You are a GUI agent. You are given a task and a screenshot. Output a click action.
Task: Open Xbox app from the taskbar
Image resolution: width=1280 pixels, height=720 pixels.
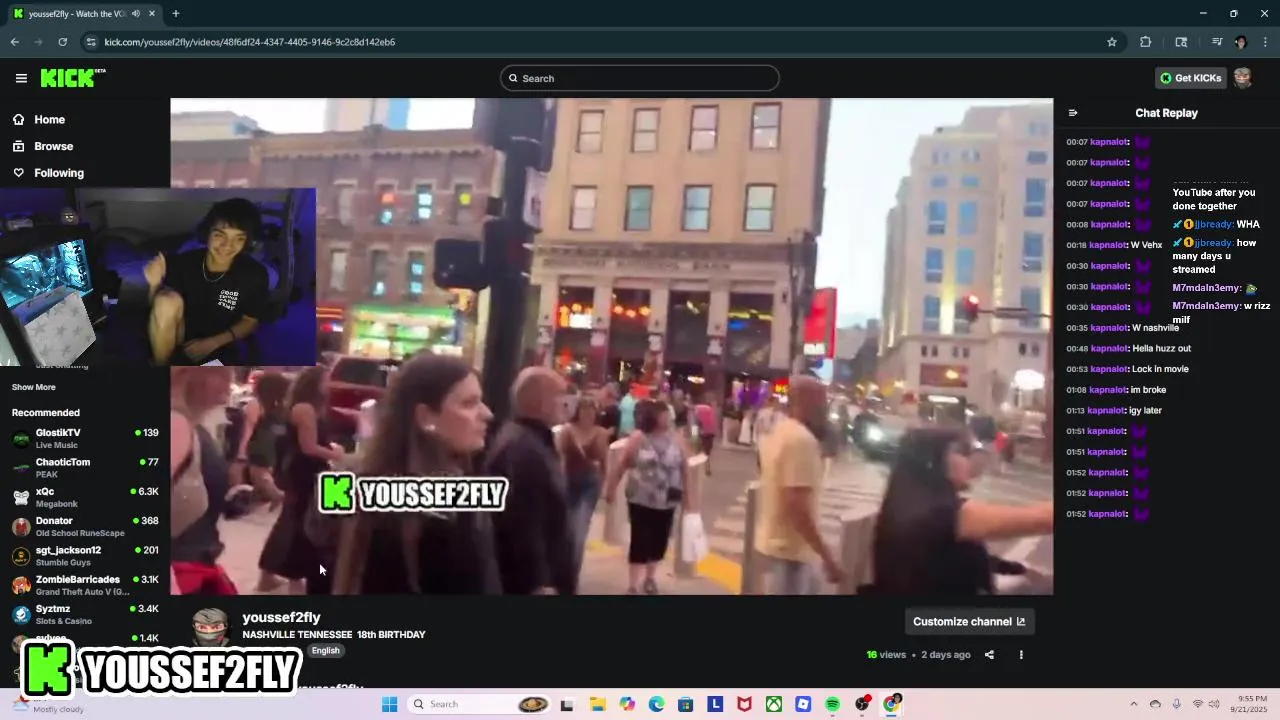[774, 704]
